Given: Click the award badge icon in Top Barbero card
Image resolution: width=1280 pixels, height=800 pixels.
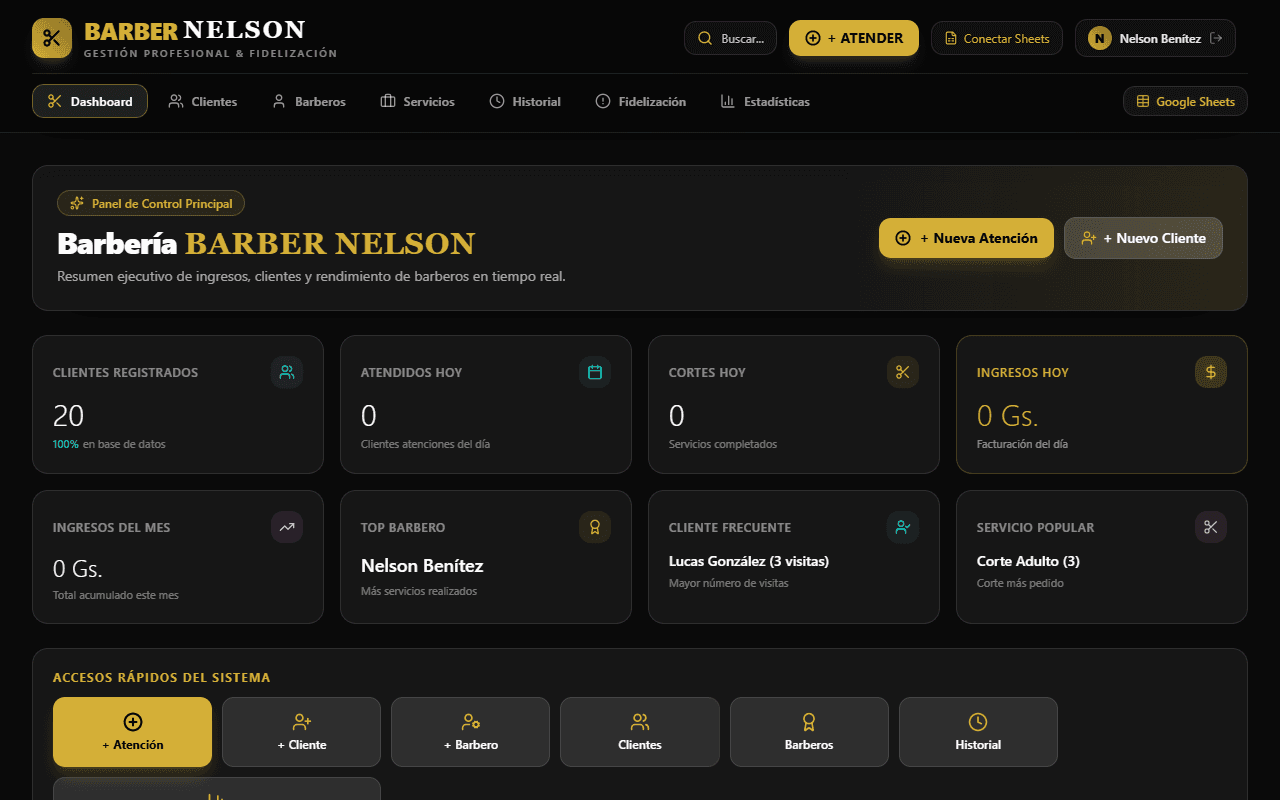Looking at the screenshot, I should [595, 527].
